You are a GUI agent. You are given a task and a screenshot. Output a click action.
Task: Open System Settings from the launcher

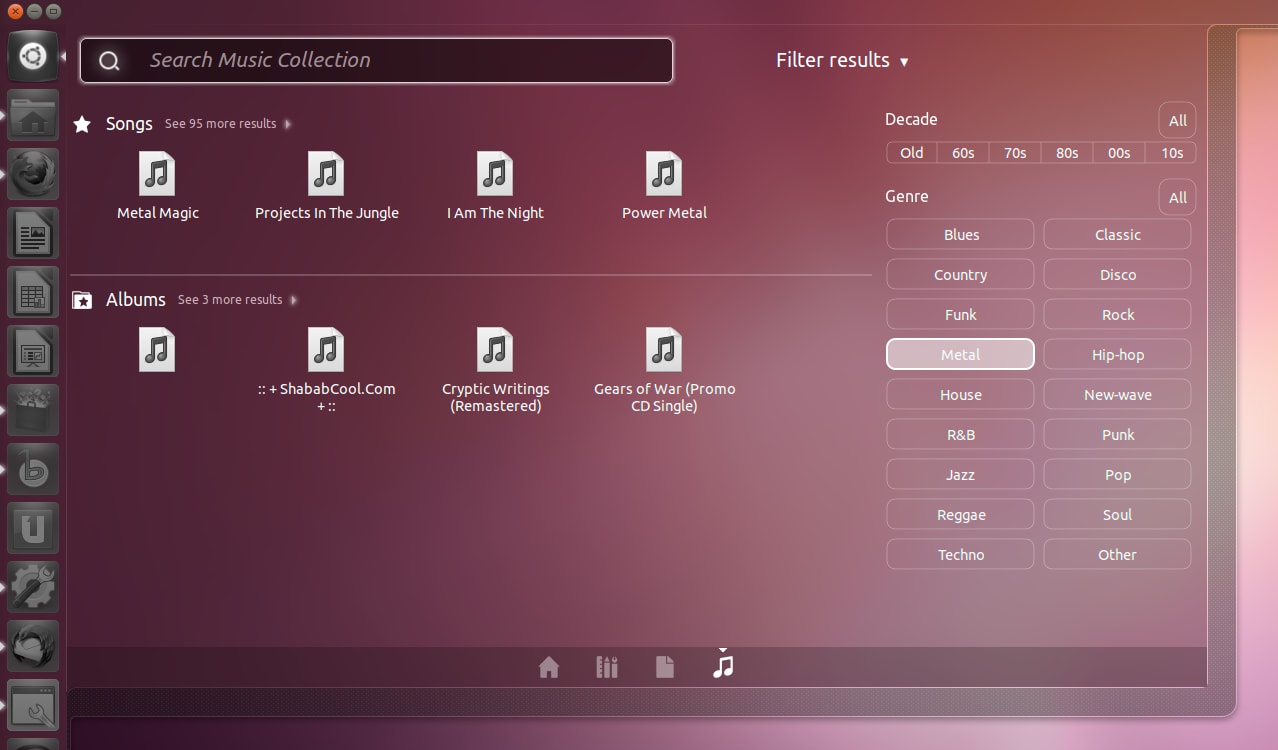point(33,588)
